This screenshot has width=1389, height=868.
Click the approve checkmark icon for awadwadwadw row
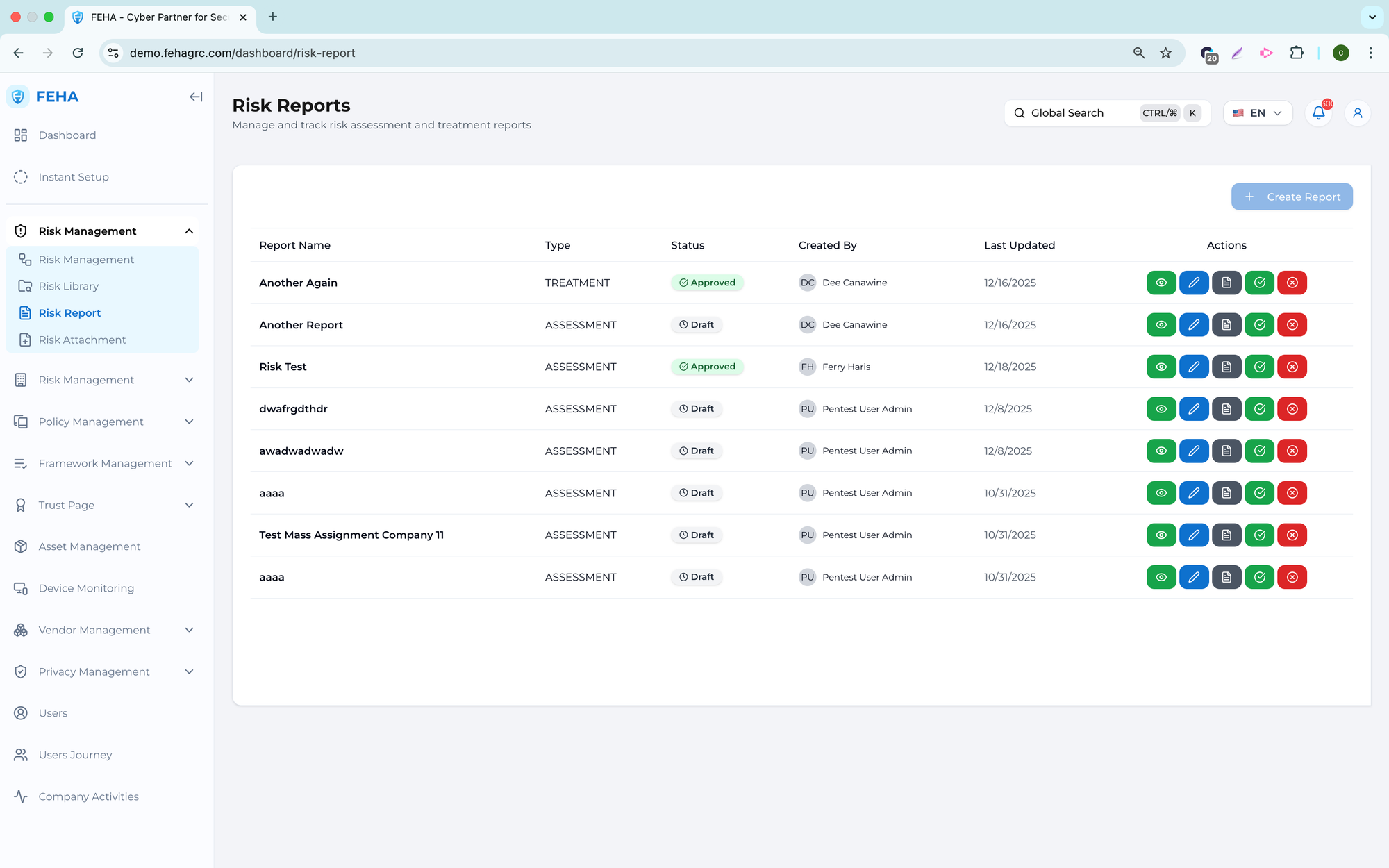click(1259, 451)
